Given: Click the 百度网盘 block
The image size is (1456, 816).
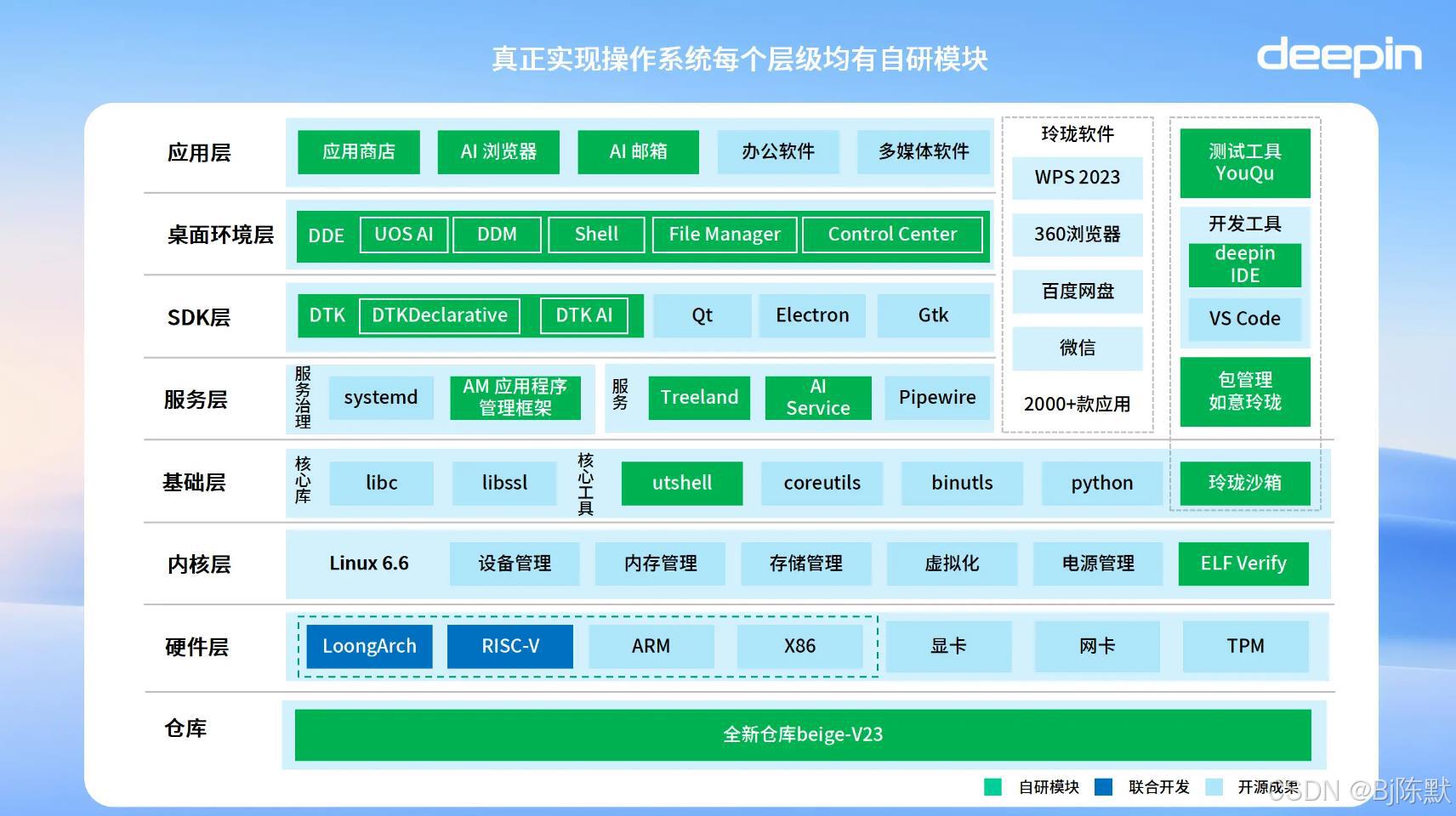Looking at the screenshot, I should tap(1078, 292).
